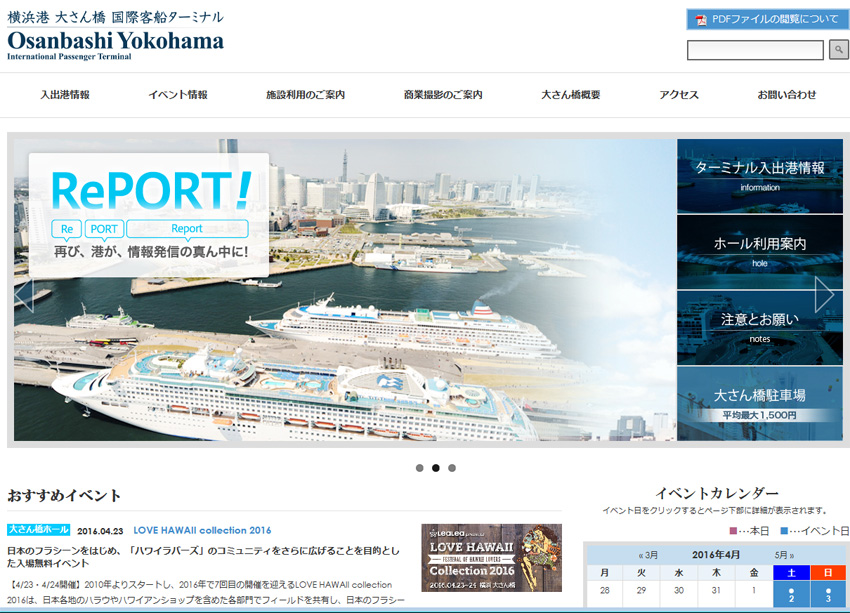Select the first carousel dot indicator
The height and width of the screenshot is (613, 850).
tap(420, 468)
